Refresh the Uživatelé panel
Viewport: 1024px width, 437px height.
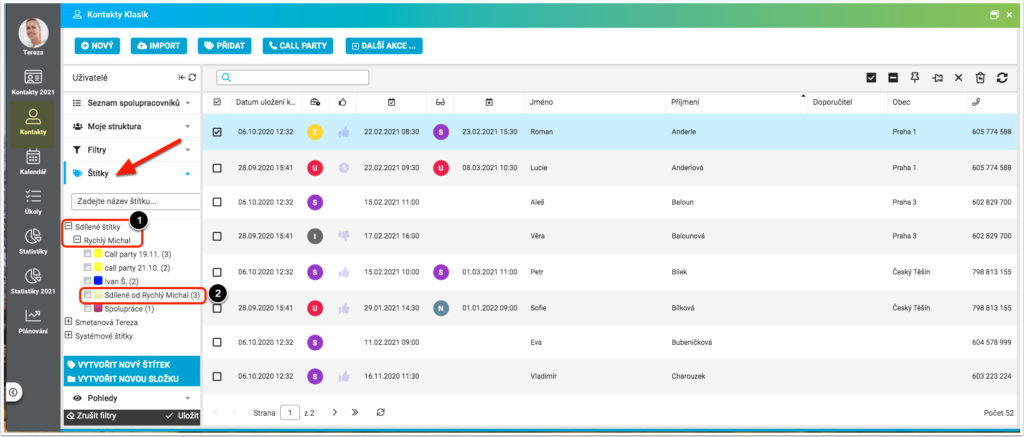(x=192, y=78)
